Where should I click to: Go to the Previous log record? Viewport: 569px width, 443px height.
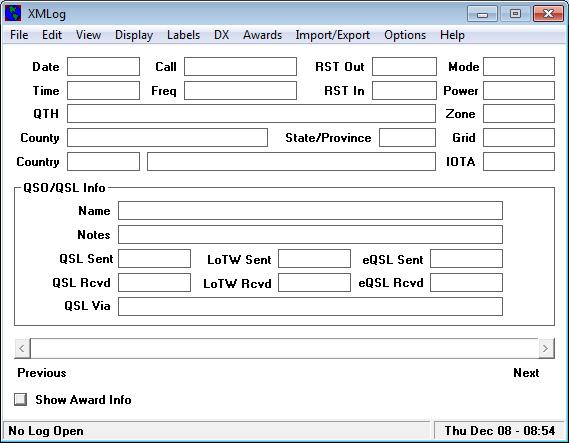coord(42,373)
